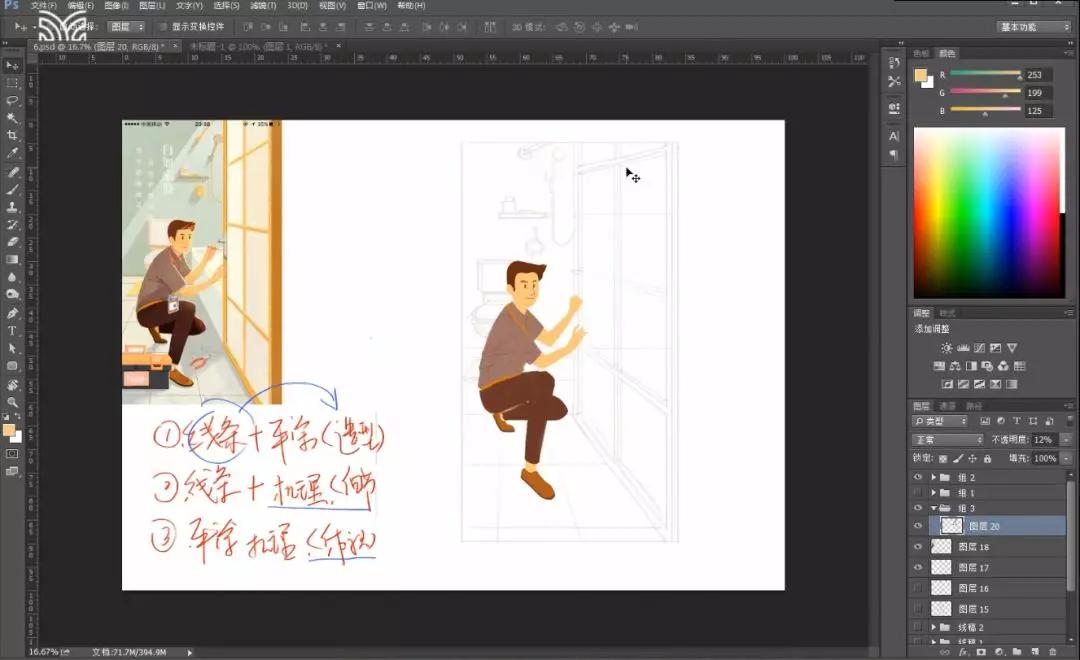Screen dimensions: 1080x660
Task: Select the Gradient tool
Action: [x=12, y=260]
